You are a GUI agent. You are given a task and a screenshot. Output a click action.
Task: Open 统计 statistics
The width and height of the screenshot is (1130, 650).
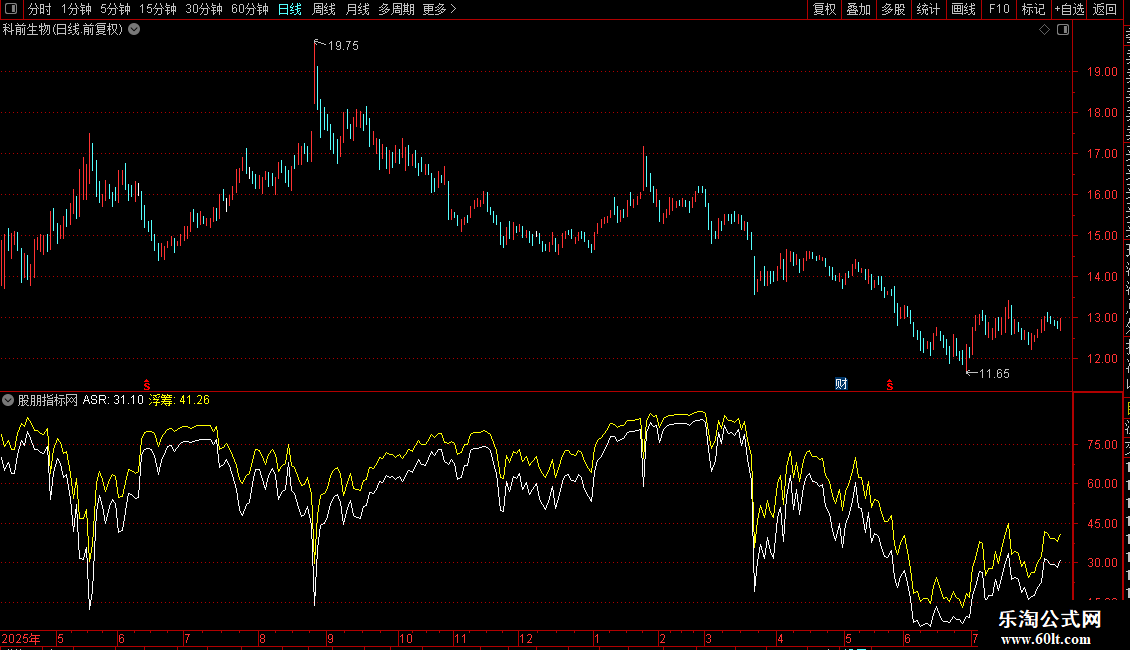tap(928, 9)
